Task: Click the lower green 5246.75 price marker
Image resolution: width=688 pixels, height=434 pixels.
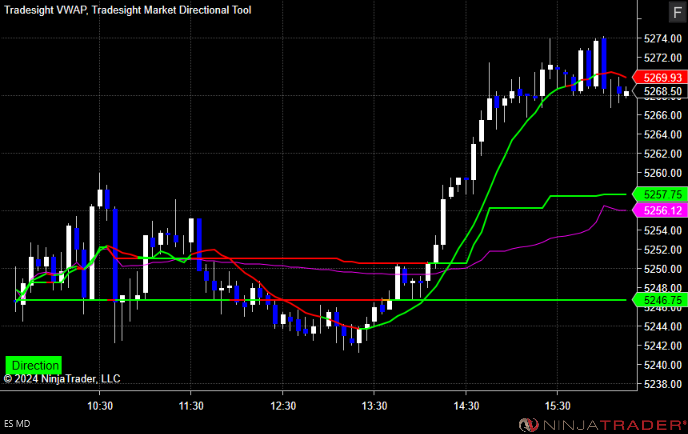Action: pyautogui.click(x=660, y=300)
